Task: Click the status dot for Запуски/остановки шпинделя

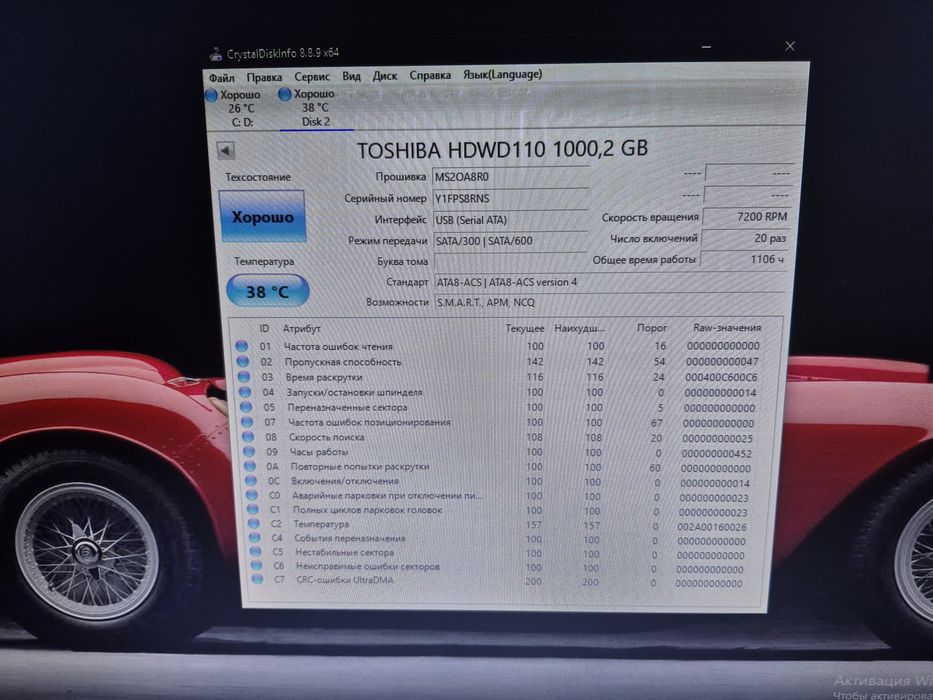Action: [245, 392]
